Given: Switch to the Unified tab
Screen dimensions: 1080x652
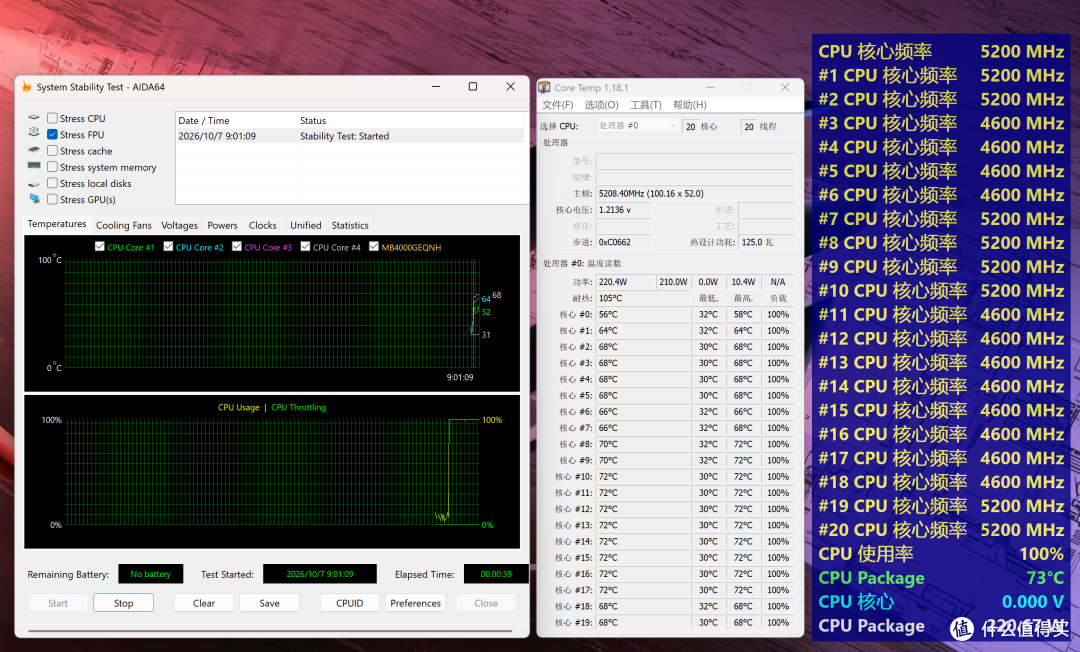Looking at the screenshot, I should tap(306, 225).
